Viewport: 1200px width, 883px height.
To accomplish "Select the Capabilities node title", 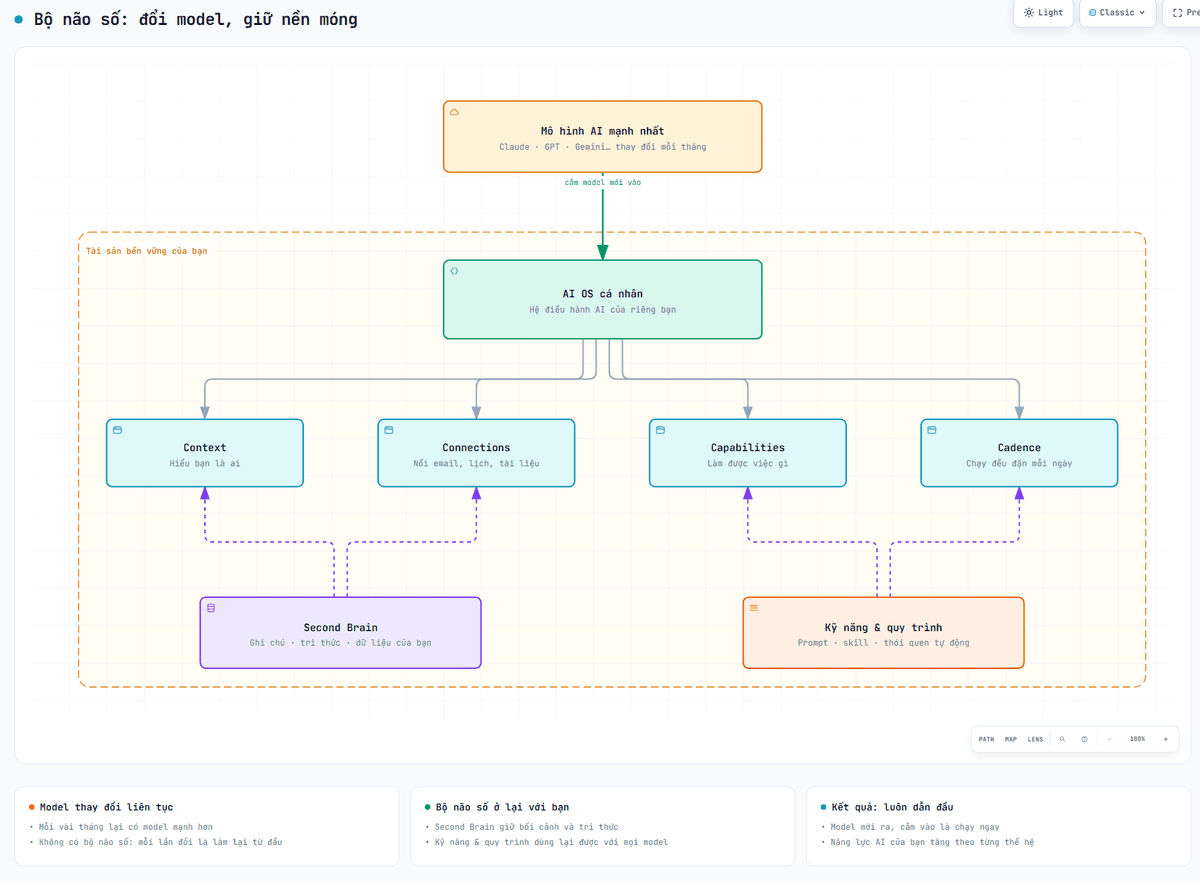I will (x=748, y=448).
